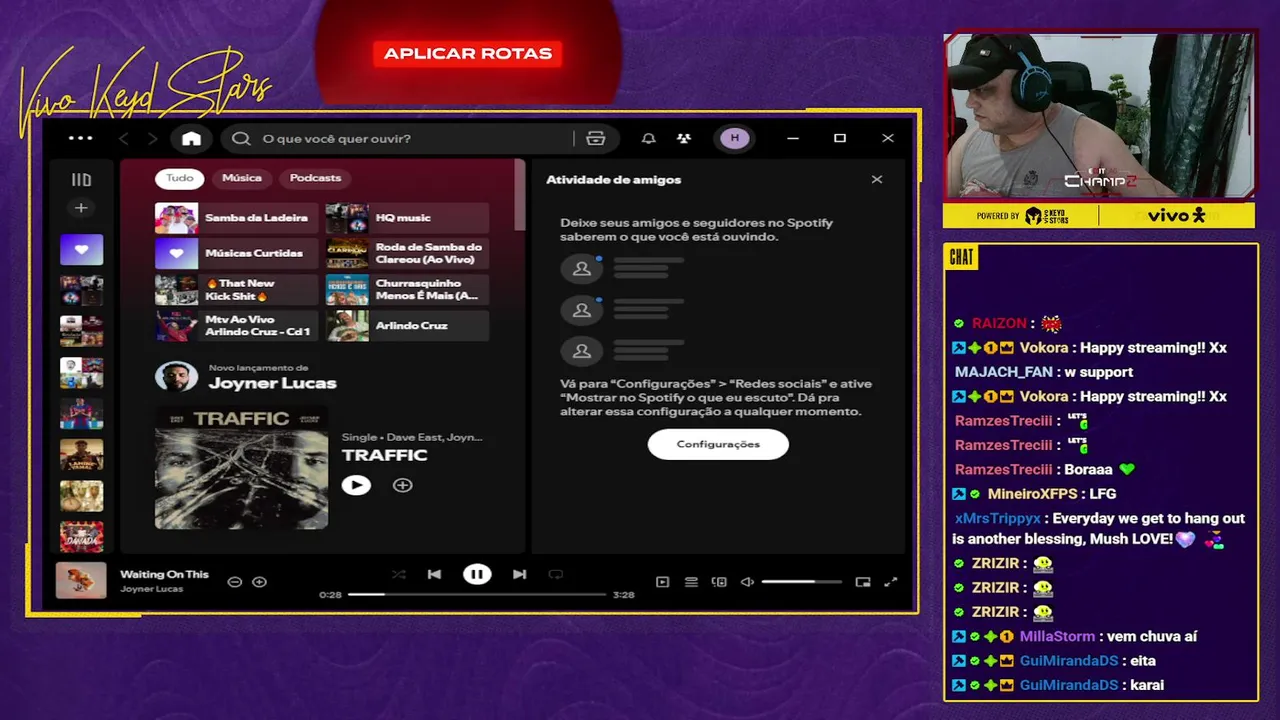The width and height of the screenshot is (1280, 720).
Task: Click chat message 'Vokora : Happy streaming!! Xx' first
Action: (1089, 348)
